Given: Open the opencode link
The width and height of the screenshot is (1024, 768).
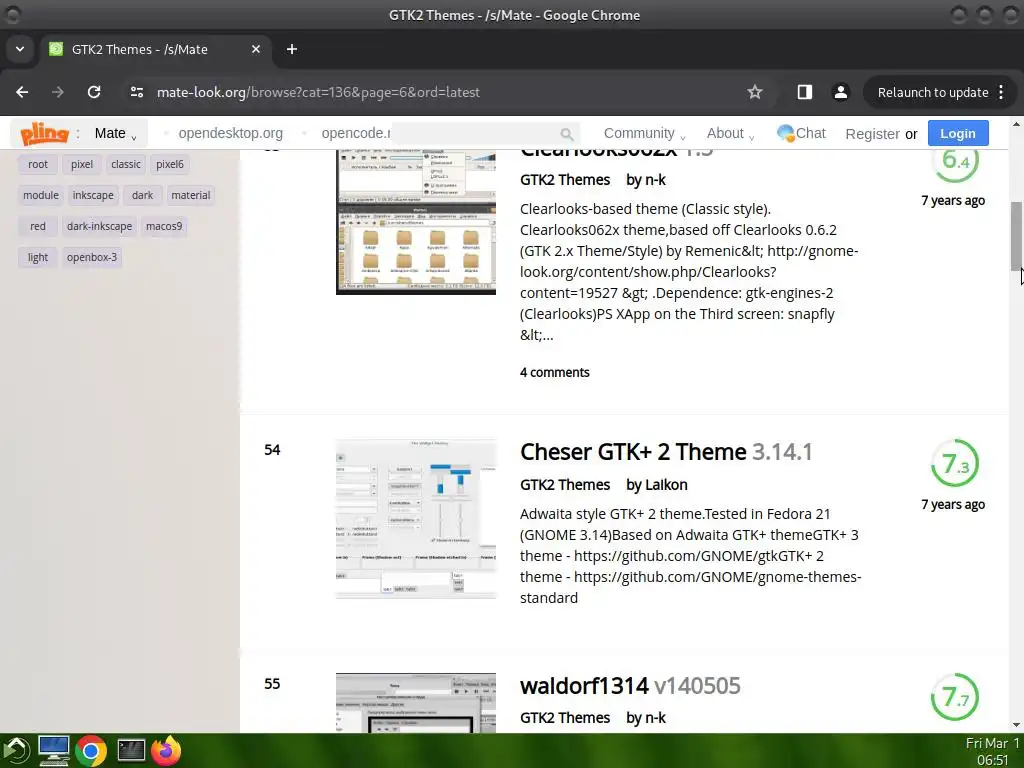Looking at the screenshot, I should (x=355, y=133).
